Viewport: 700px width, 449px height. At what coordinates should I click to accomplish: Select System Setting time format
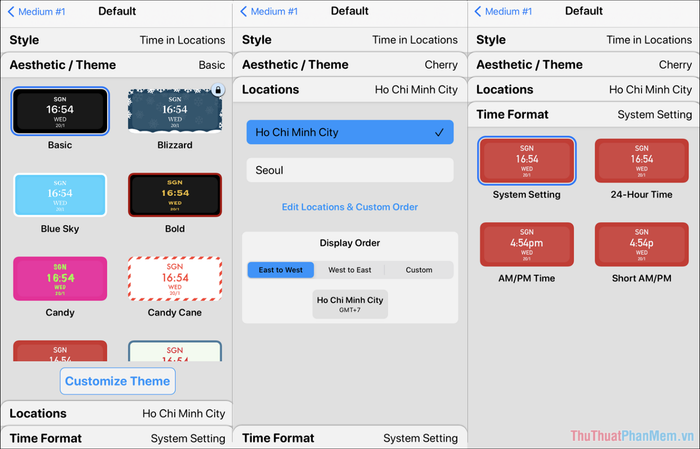click(527, 161)
